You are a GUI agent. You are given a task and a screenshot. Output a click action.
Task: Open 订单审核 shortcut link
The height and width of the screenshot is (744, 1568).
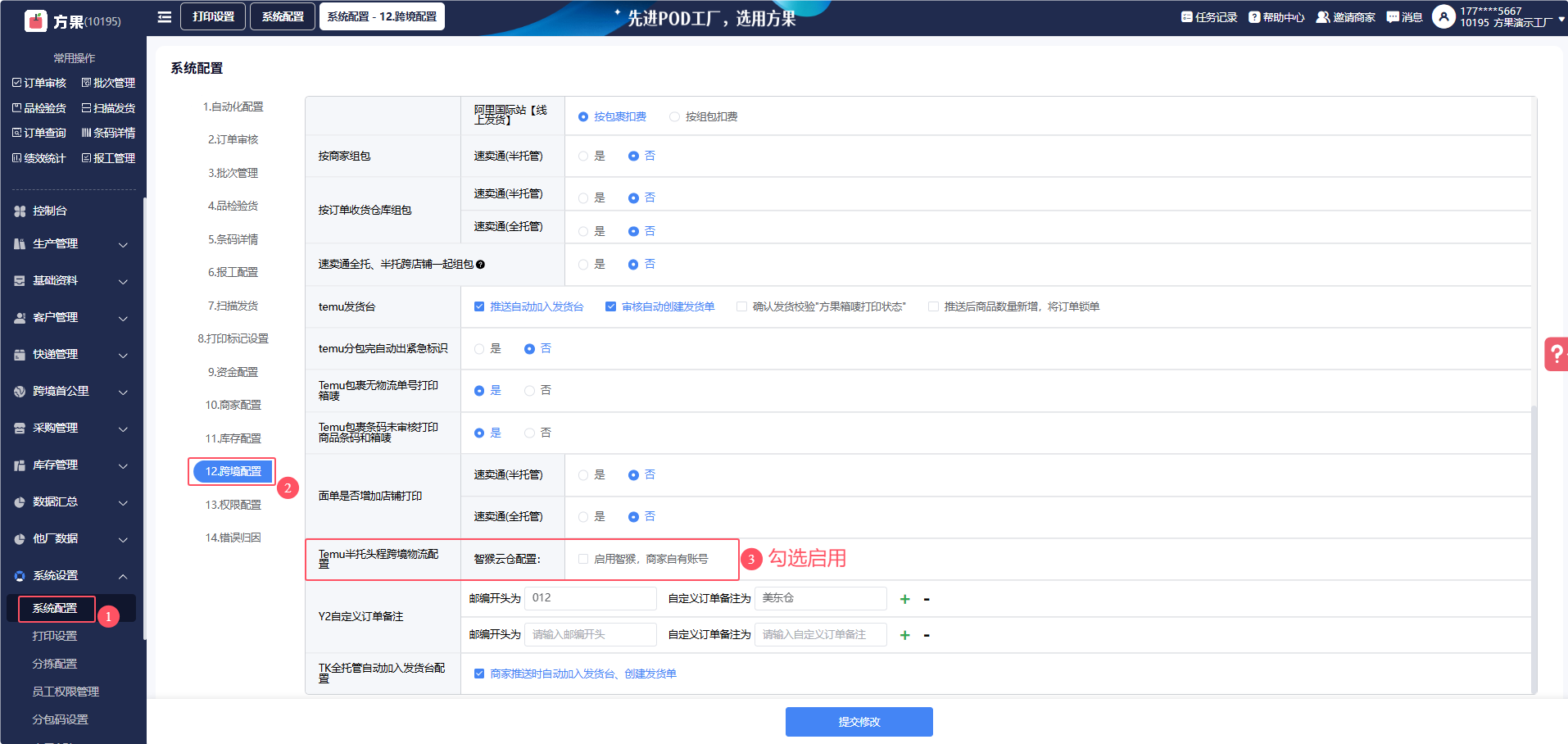click(39, 83)
